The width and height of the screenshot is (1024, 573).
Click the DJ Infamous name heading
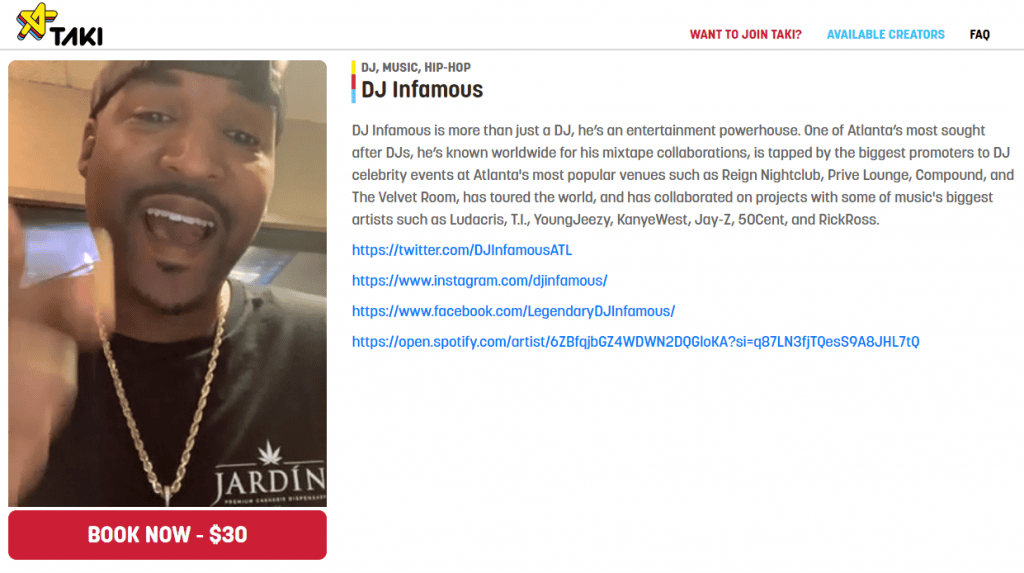(x=422, y=90)
